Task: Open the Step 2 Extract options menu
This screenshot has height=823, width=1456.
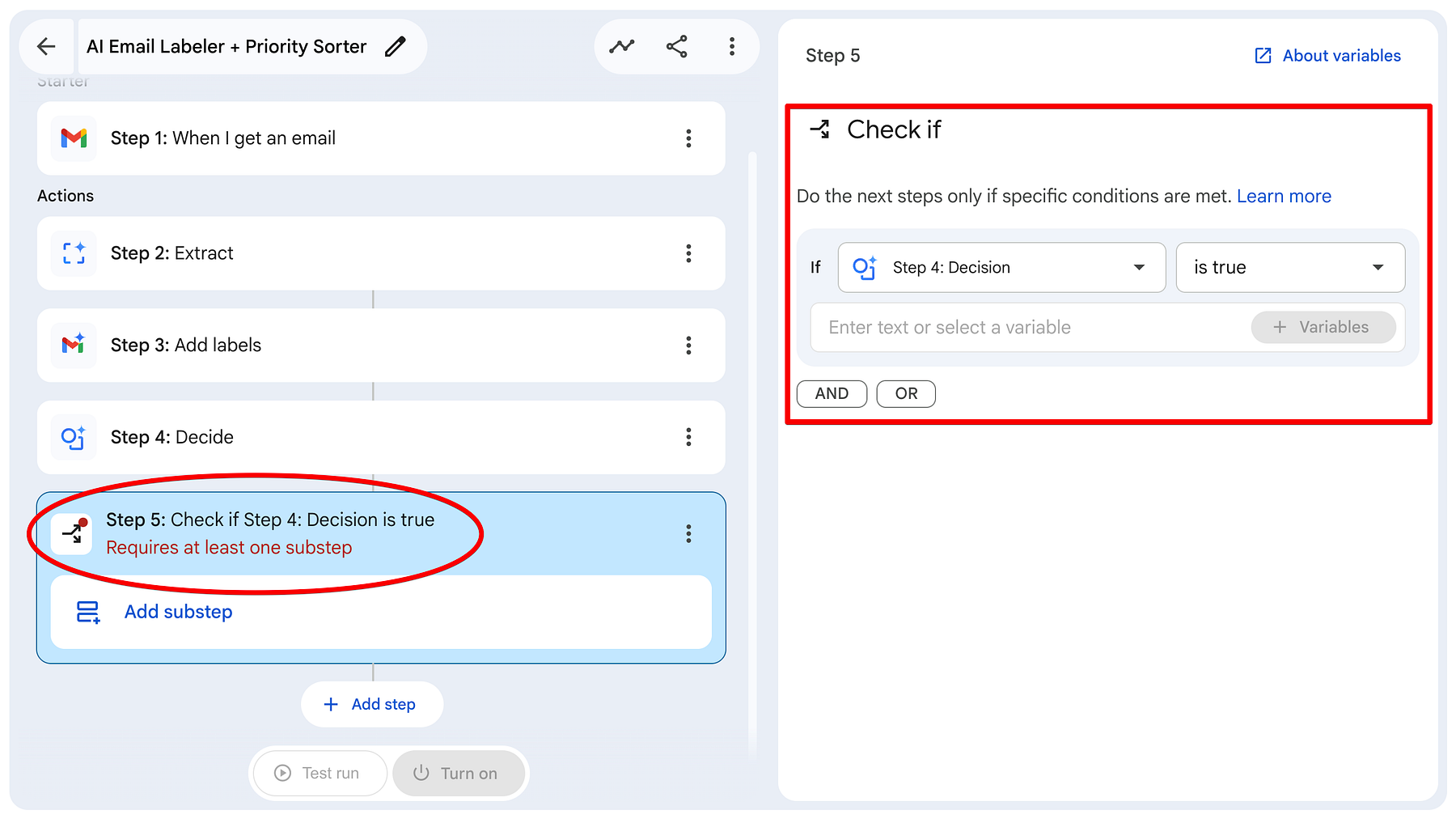Action: (688, 253)
